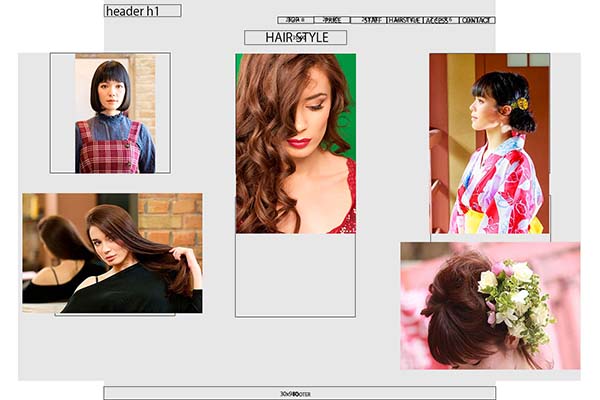Click the CONTACT navigation link
600x400 pixels.
point(477,20)
